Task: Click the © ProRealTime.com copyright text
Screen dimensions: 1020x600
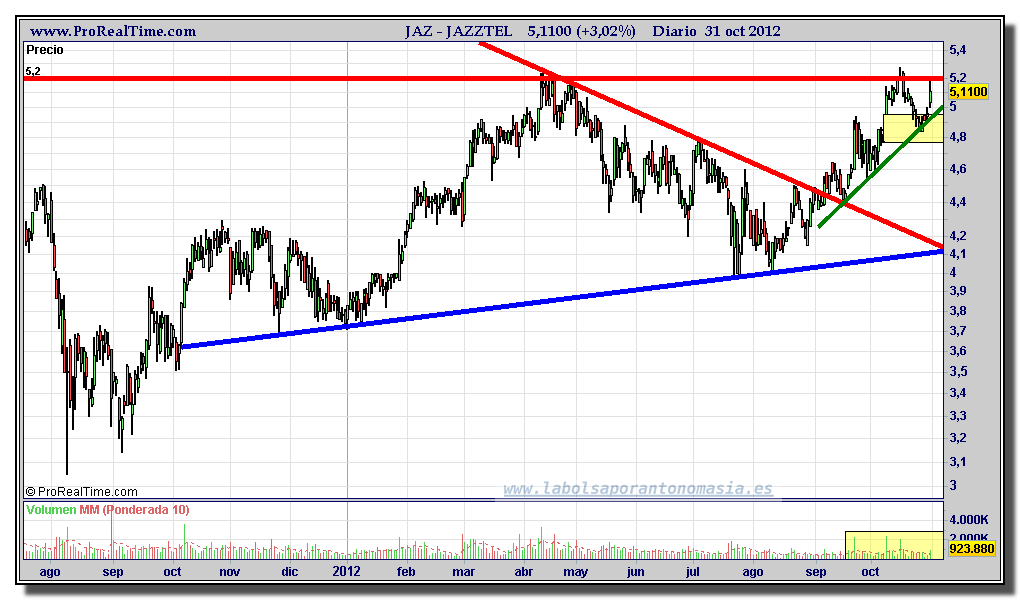Action: pyautogui.click(x=81, y=492)
